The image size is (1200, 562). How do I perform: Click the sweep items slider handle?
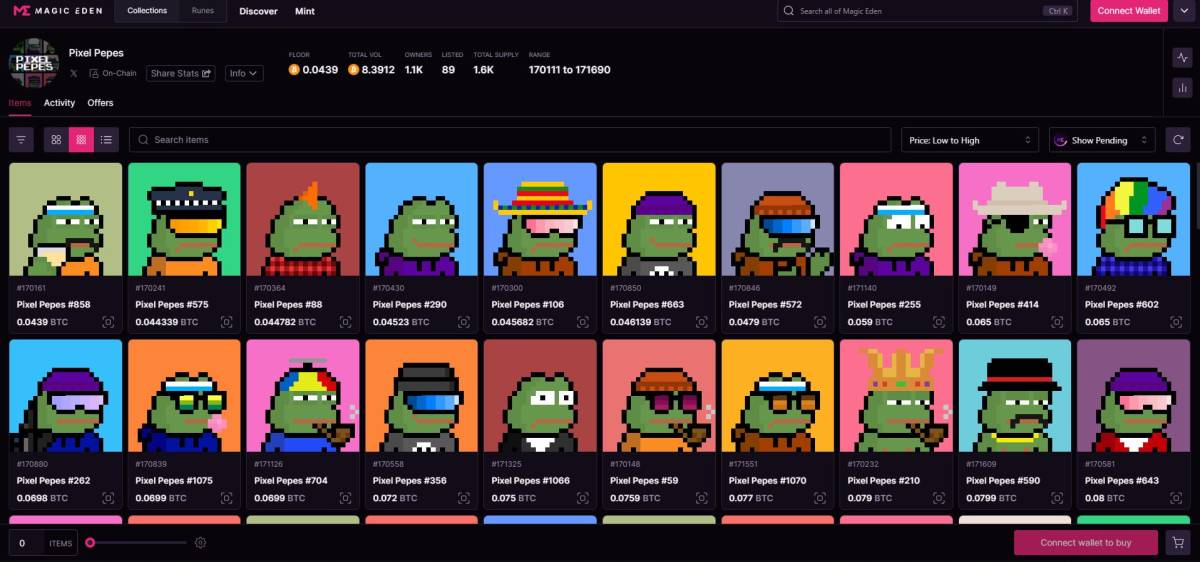click(x=90, y=543)
